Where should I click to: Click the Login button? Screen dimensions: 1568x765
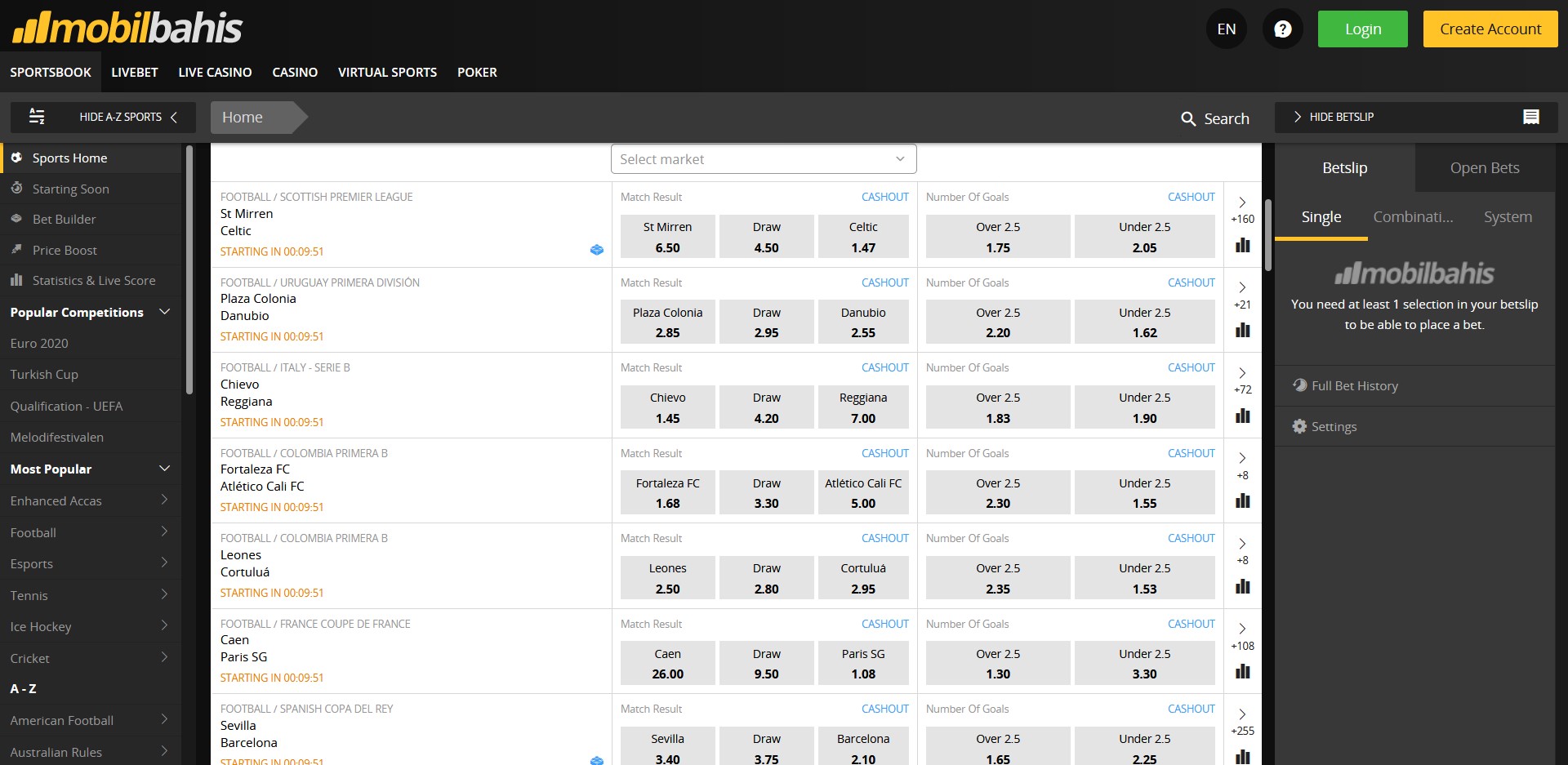(1363, 29)
